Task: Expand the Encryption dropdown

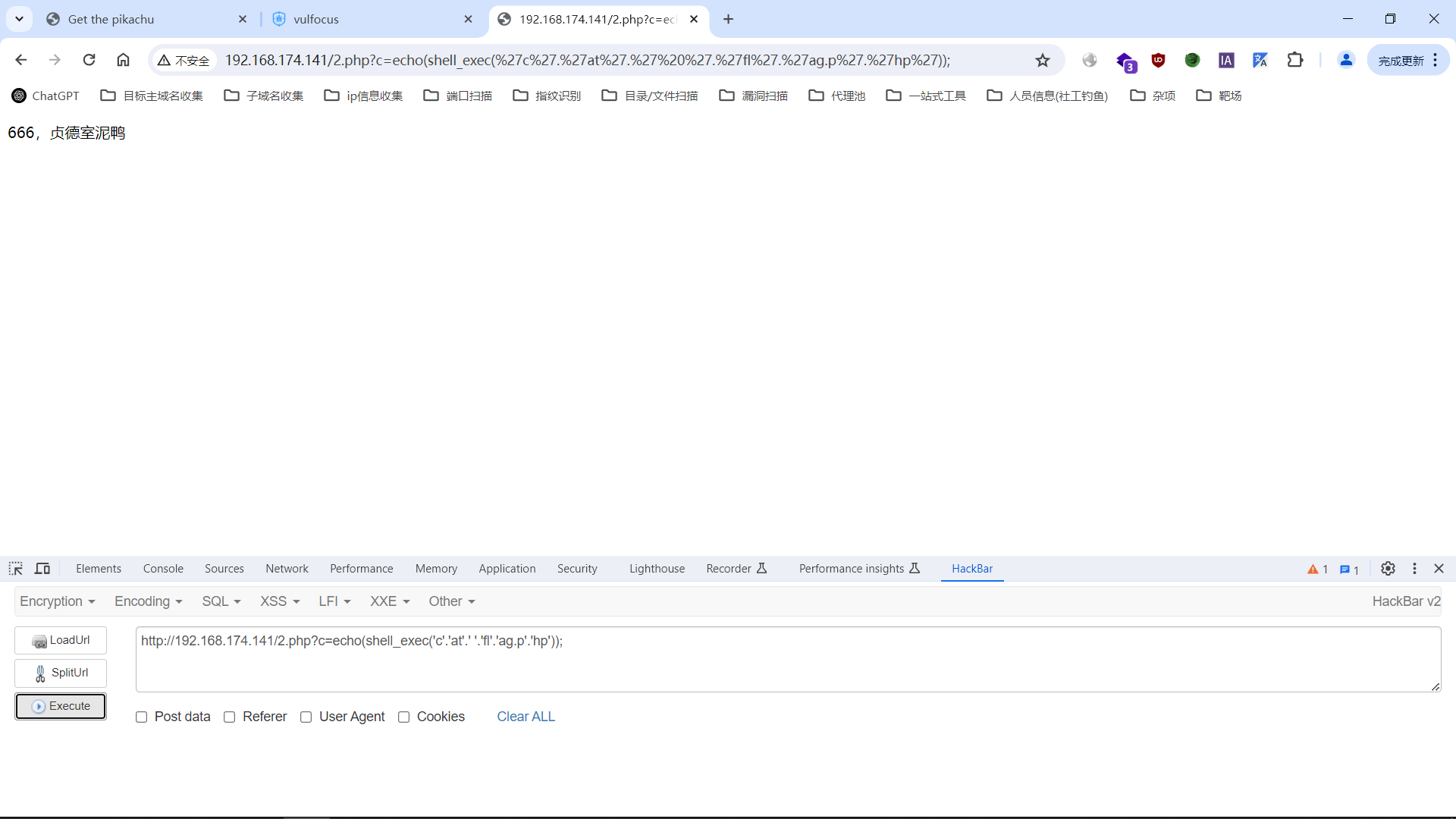Action: coord(58,601)
